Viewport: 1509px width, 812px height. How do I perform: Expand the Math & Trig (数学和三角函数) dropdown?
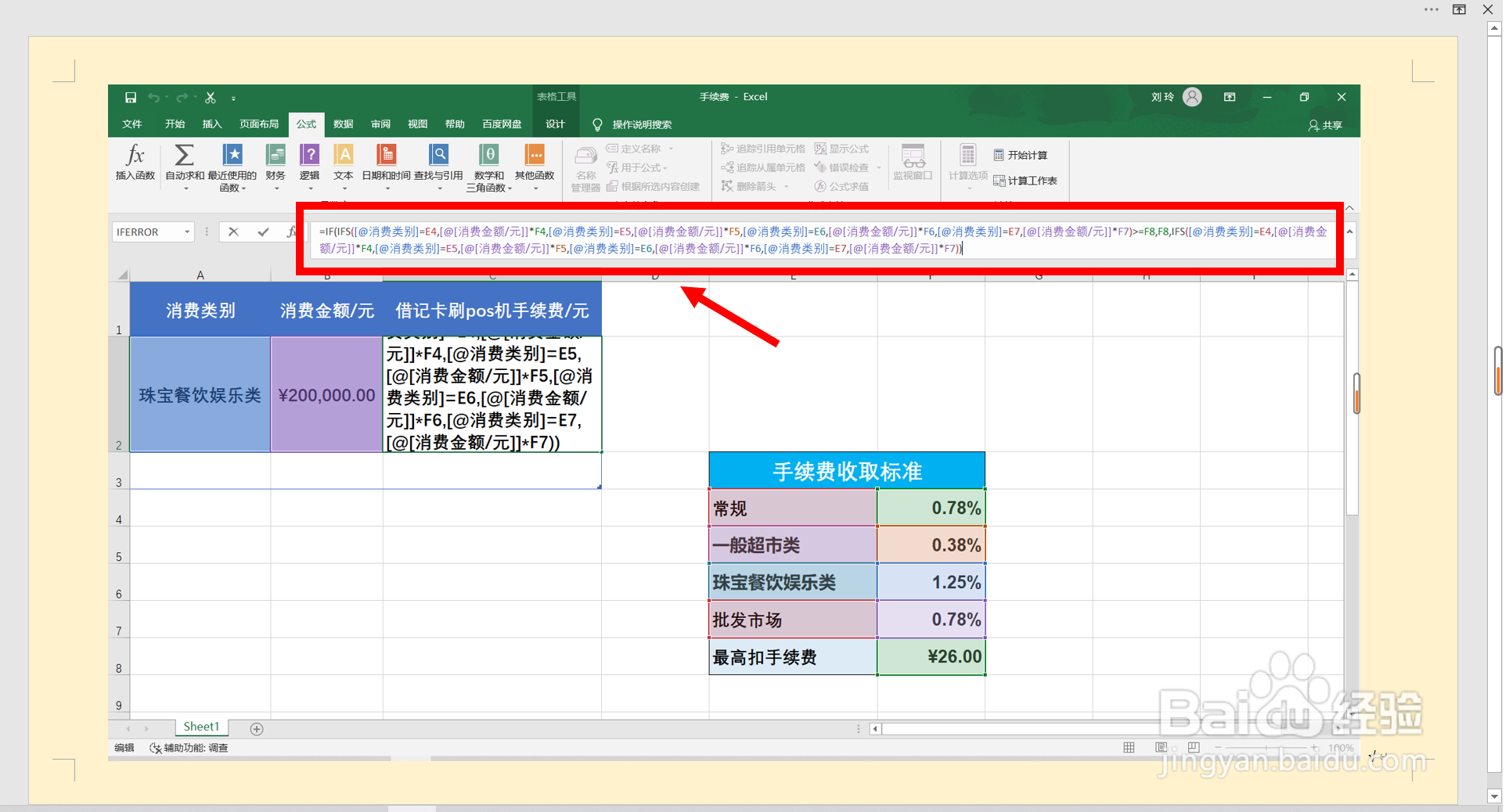click(510, 189)
